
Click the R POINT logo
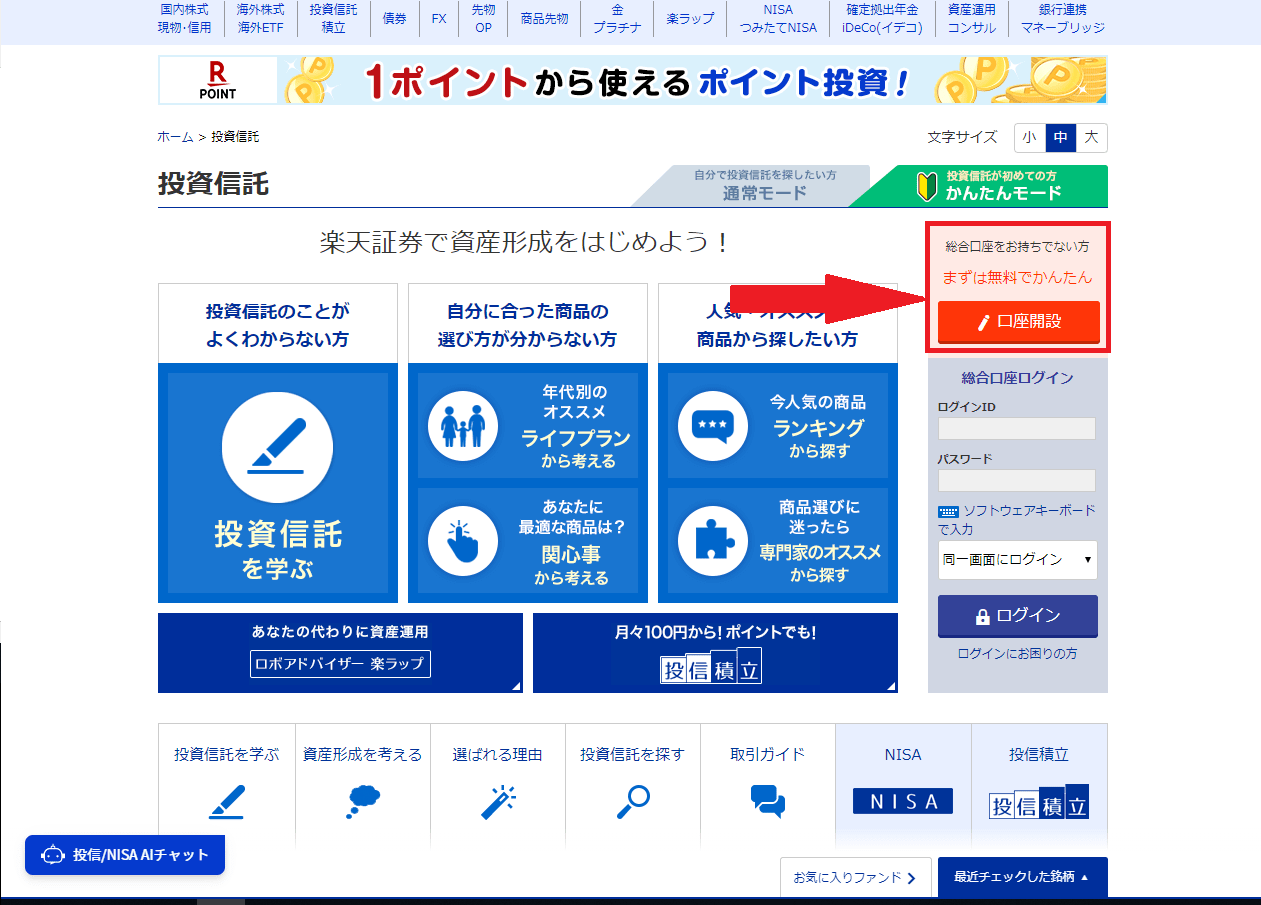(218, 80)
